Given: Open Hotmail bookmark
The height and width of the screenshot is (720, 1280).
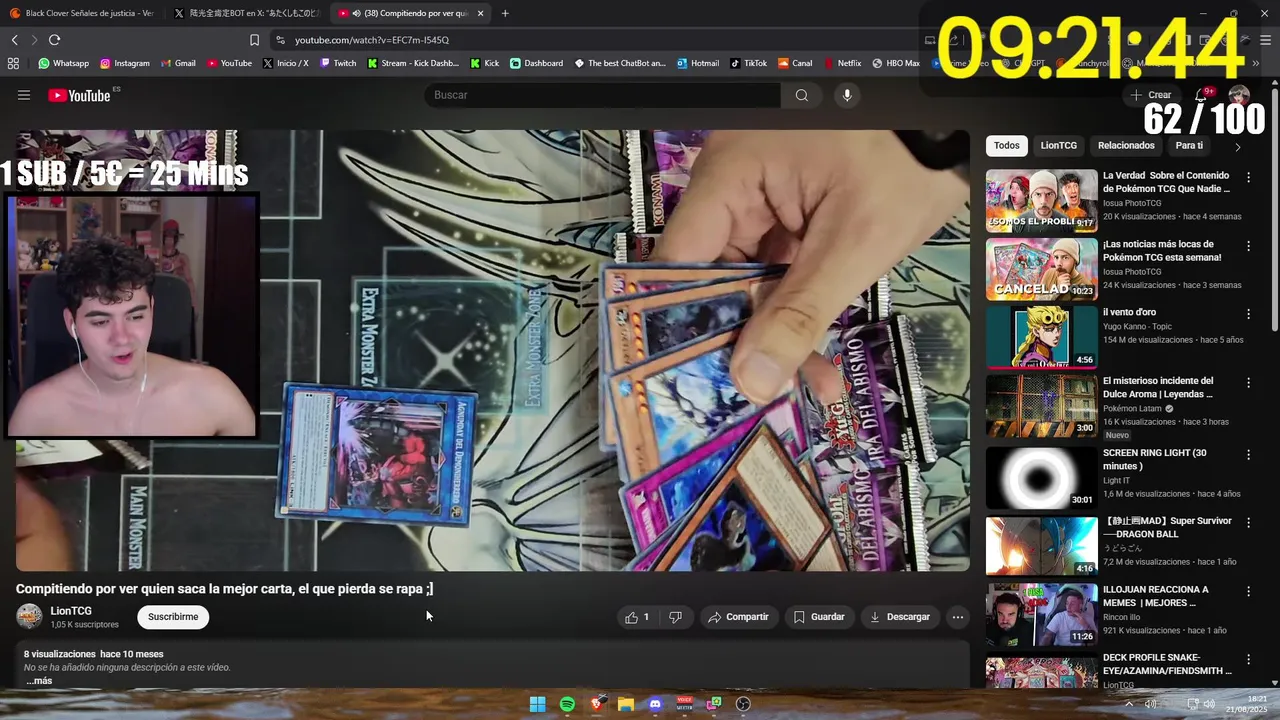Looking at the screenshot, I should (x=698, y=63).
